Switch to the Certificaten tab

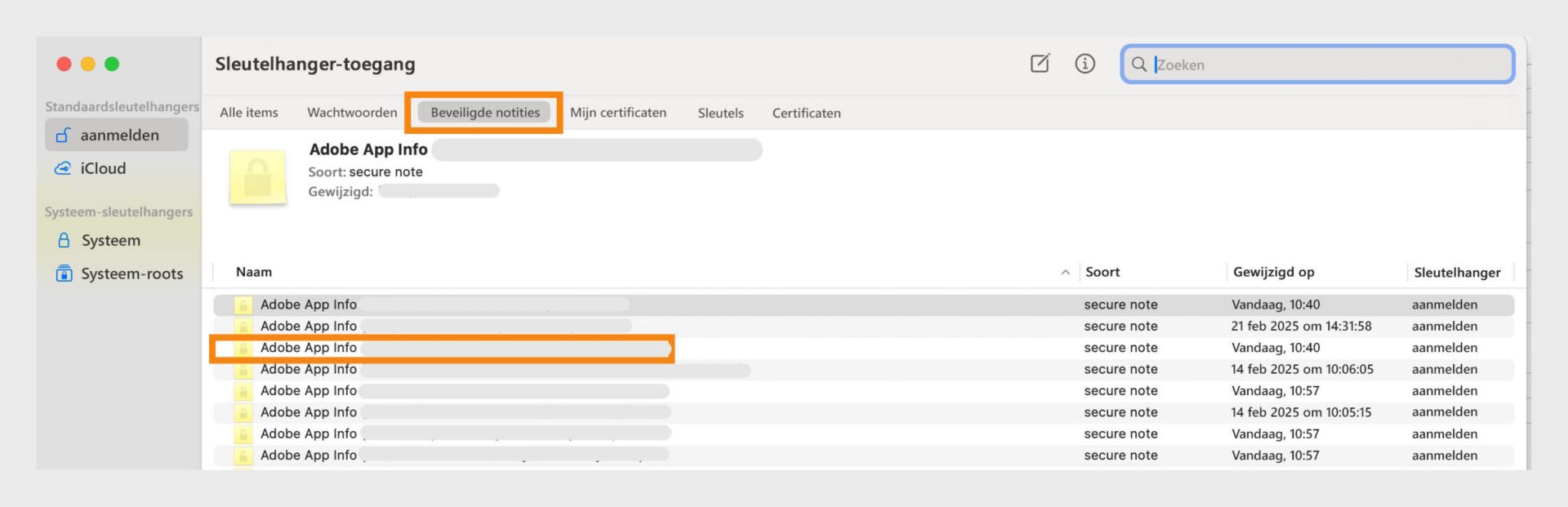tap(806, 113)
